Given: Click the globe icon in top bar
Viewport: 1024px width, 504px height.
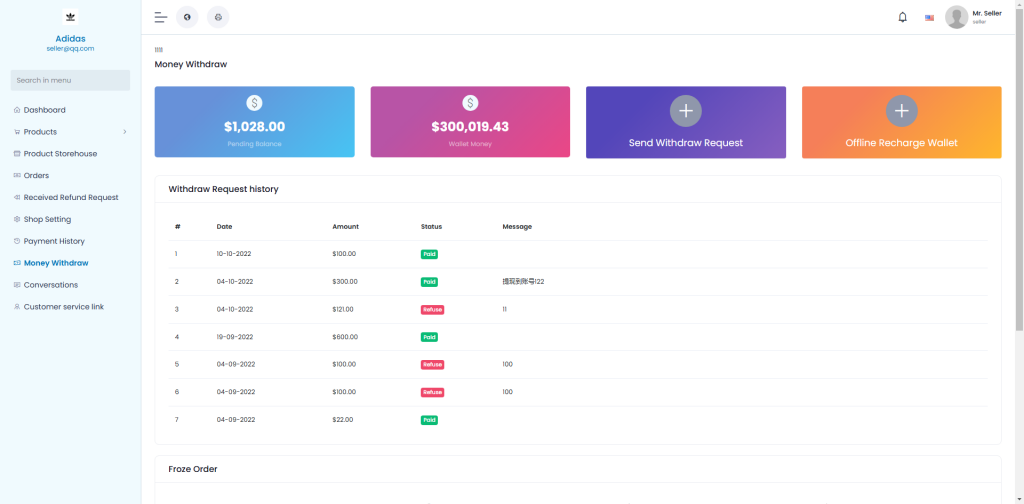Looking at the screenshot, I should (187, 17).
